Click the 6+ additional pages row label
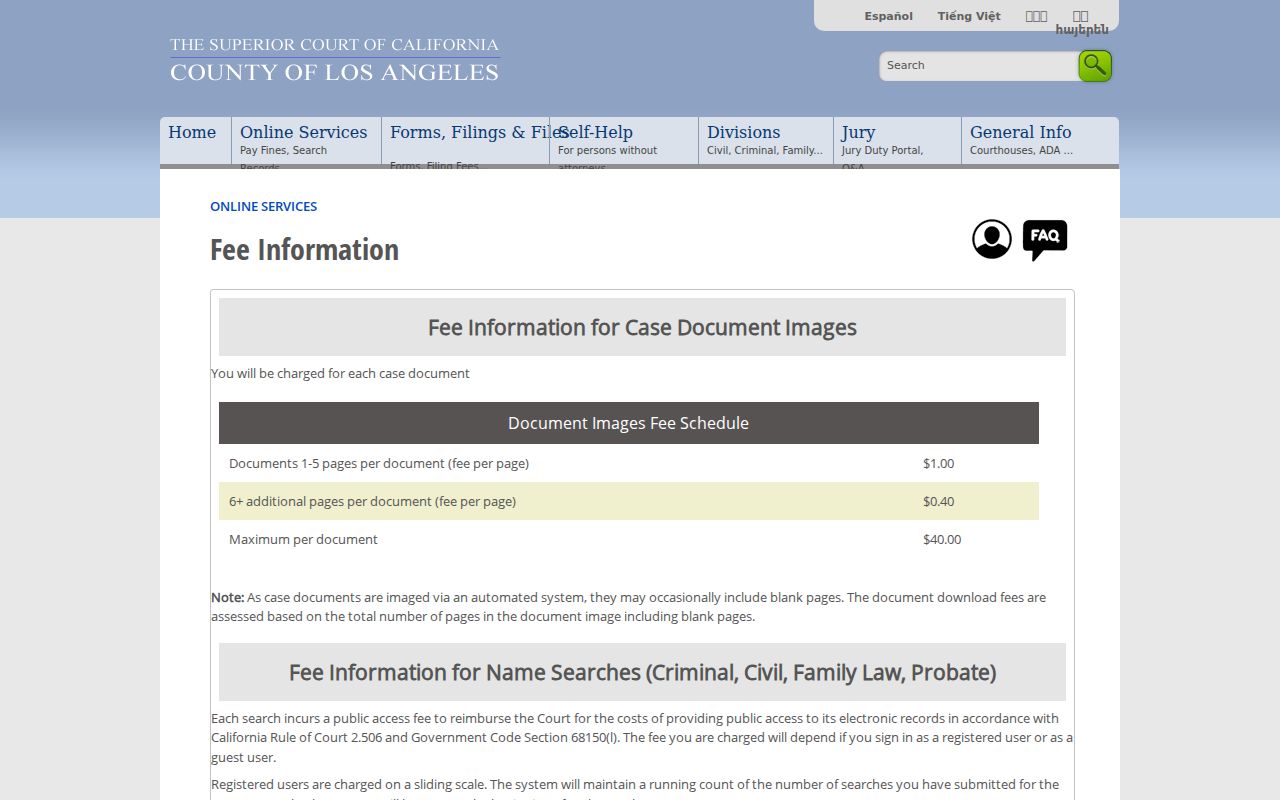This screenshot has height=800, width=1280. (x=372, y=501)
